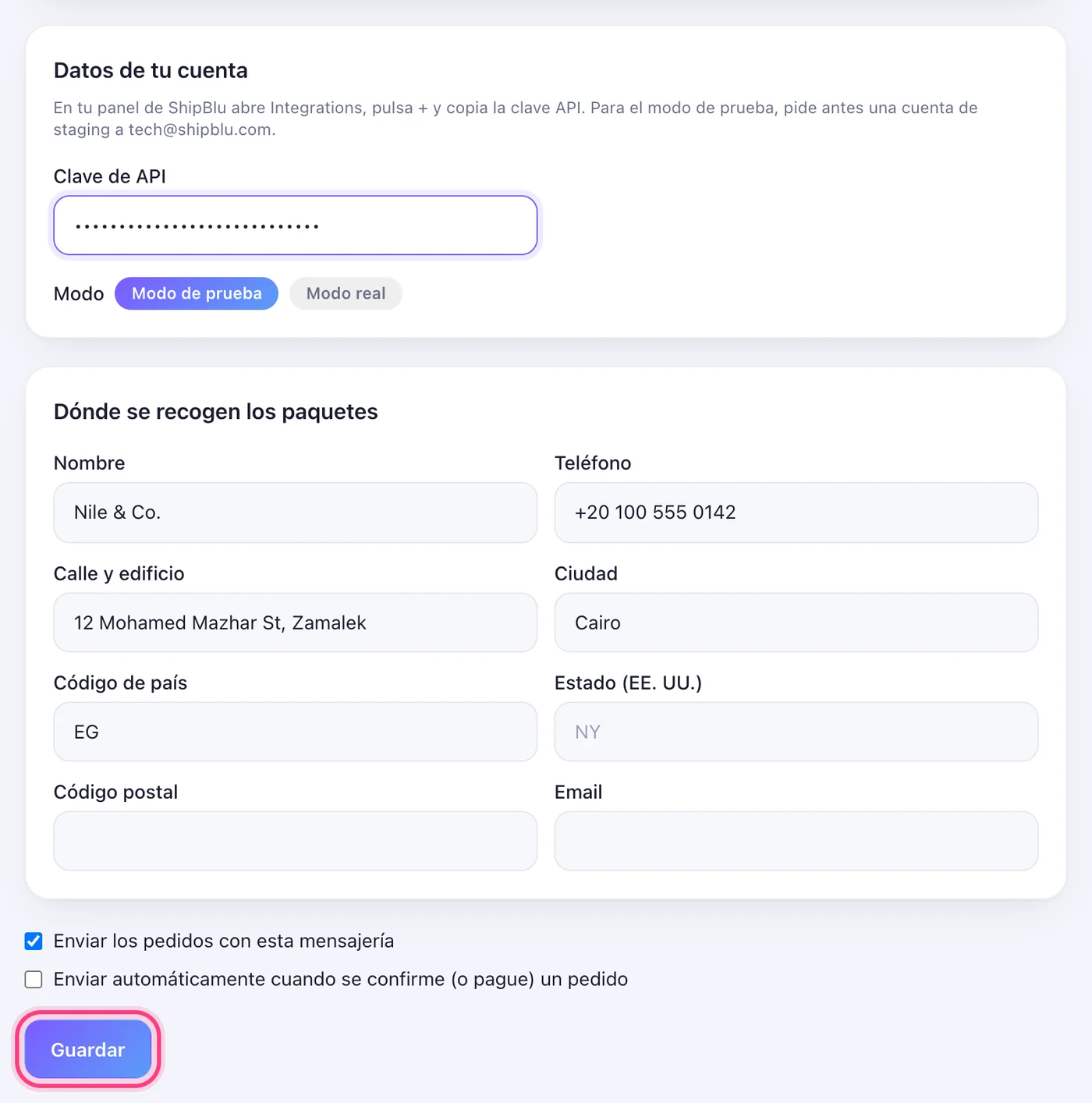Select the Modo de prueba option
The height and width of the screenshot is (1103, 1092).
pyautogui.click(x=197, y=293)
